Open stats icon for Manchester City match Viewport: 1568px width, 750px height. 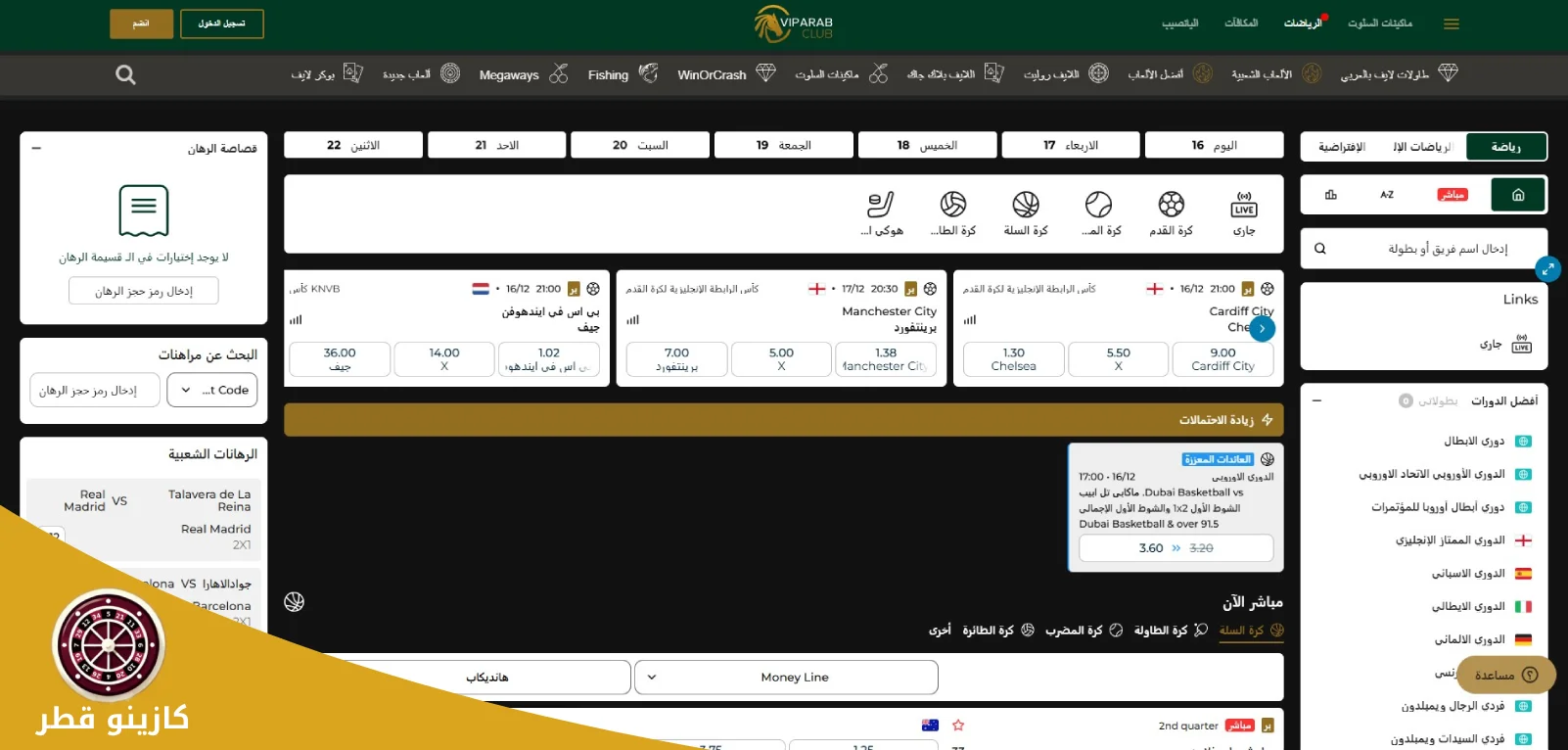pos(633,320)
